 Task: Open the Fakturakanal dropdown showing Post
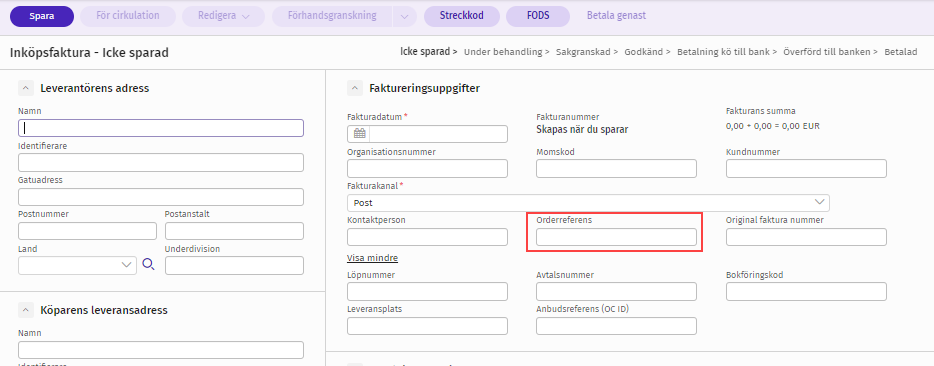(588, 203)
